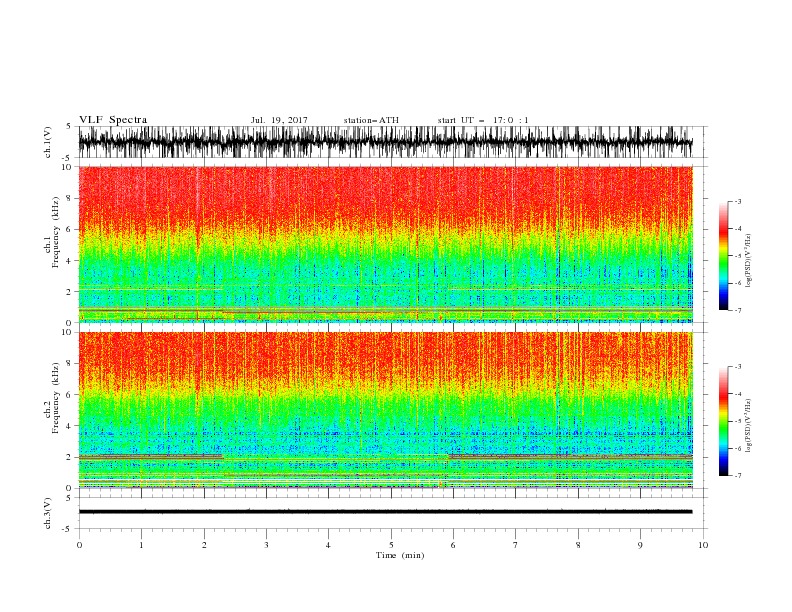The height and width of the screenshot is (612, 792).
Task: Click the "ch.3(V)" axis label
Action: click(x=48, y=513)
